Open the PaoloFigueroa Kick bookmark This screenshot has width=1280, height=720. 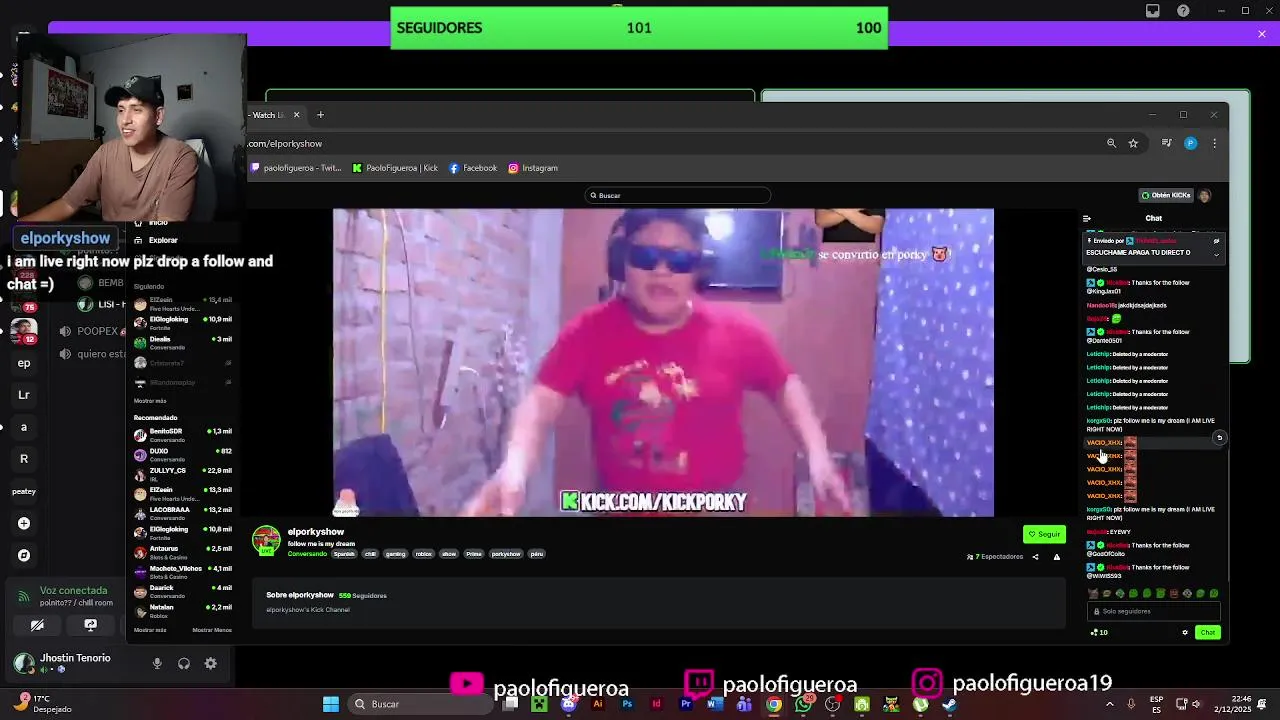[x=395, y=168]
